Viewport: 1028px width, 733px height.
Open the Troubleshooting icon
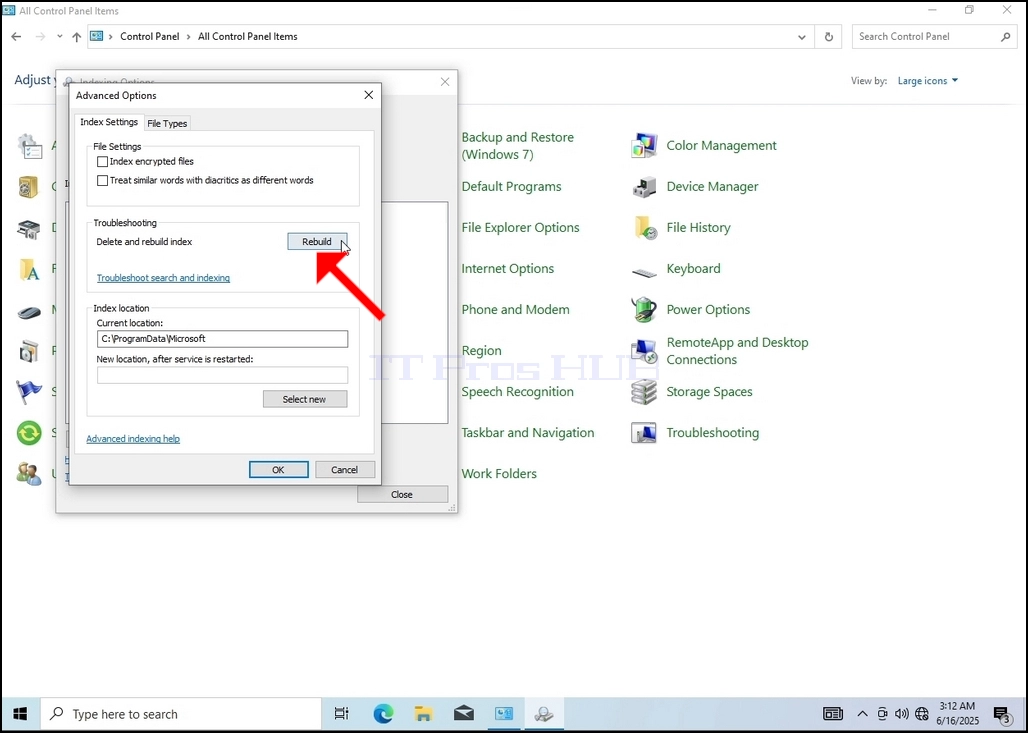644,433
